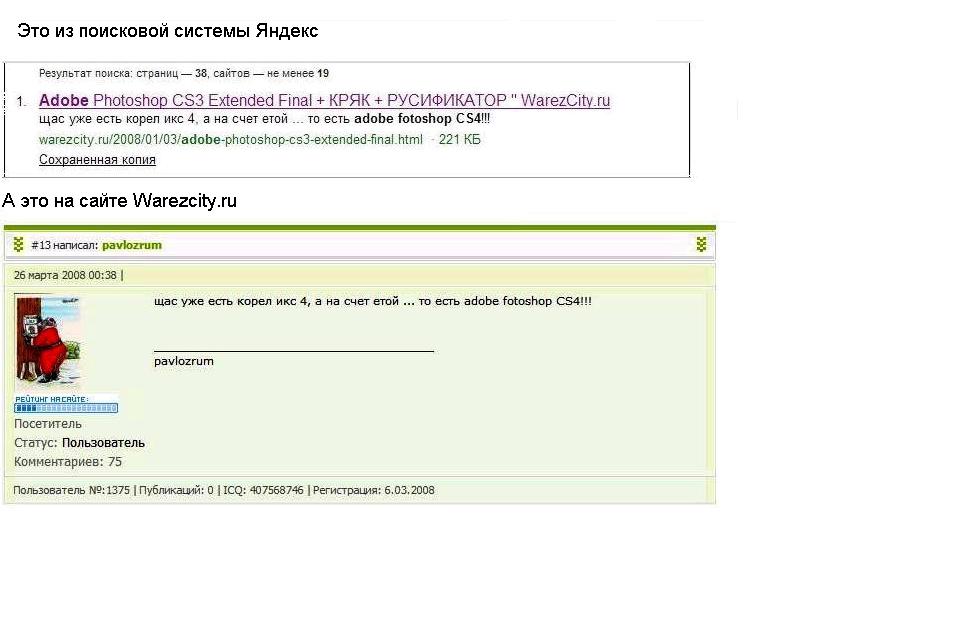Click the right green chevron icon in comment header

[701, 245]
